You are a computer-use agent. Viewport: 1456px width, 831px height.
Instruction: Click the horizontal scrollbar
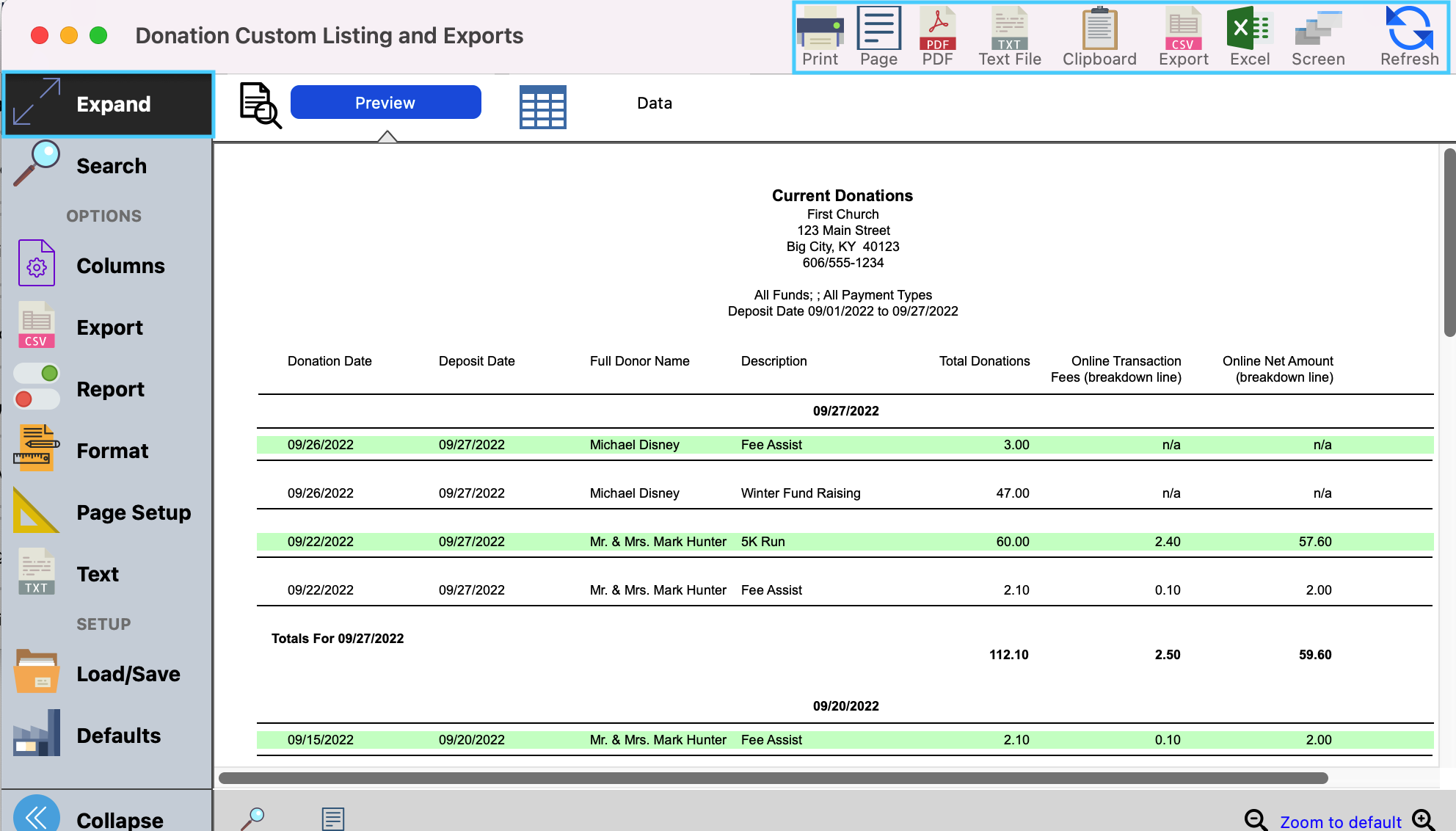click(x=772, y=778)
